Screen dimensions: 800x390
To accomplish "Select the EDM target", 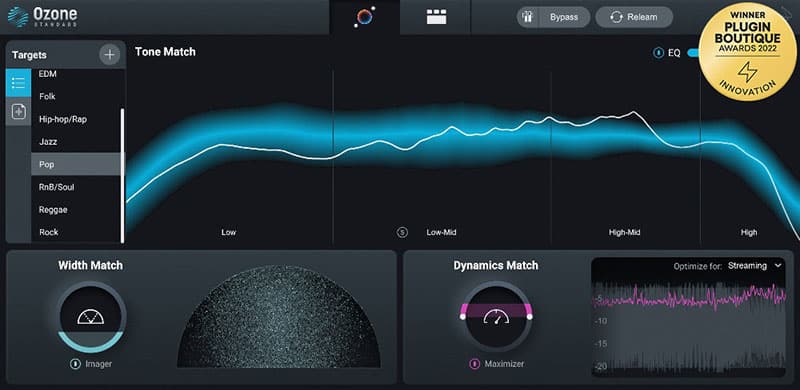I will [76, 75].
